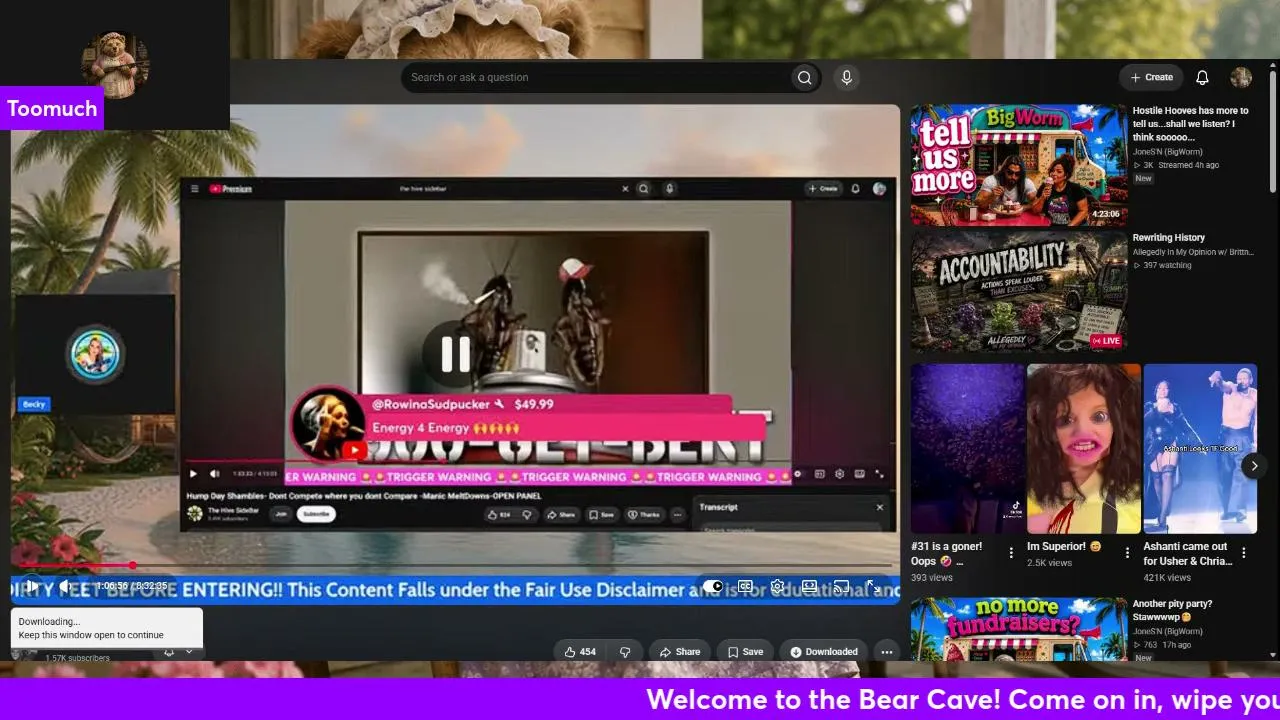Open the embedded window's notifications bell

[x=856, y=189]
